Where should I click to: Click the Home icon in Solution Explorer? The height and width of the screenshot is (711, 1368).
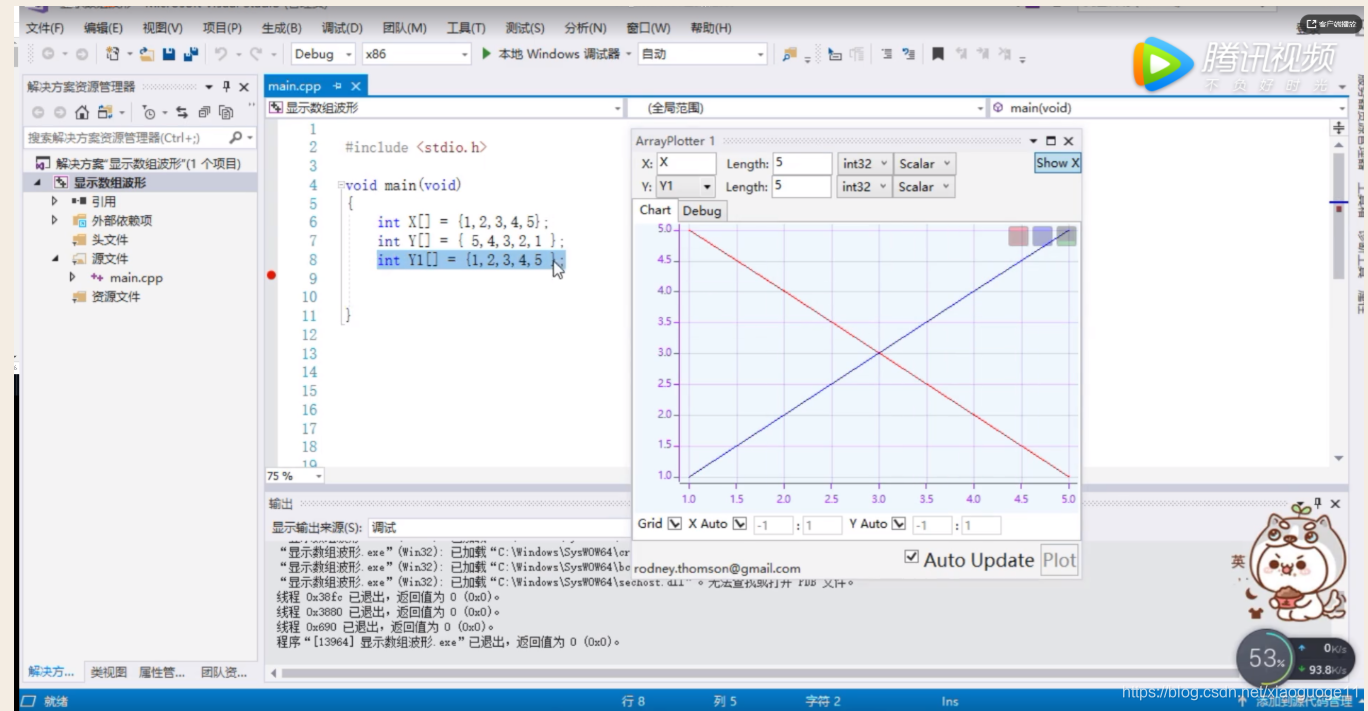coord(82,112)
